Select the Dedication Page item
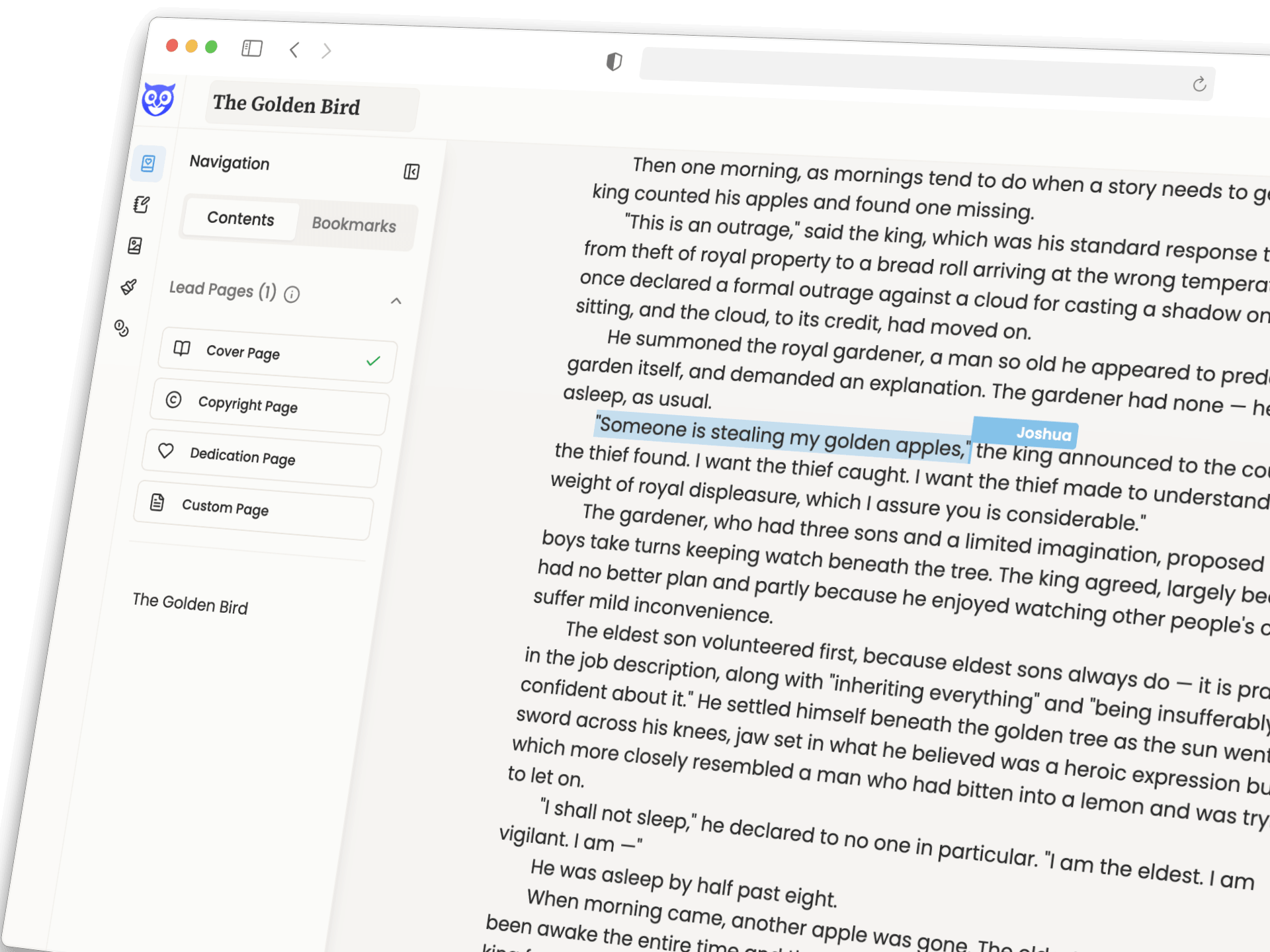 click(x=262, y=458)
